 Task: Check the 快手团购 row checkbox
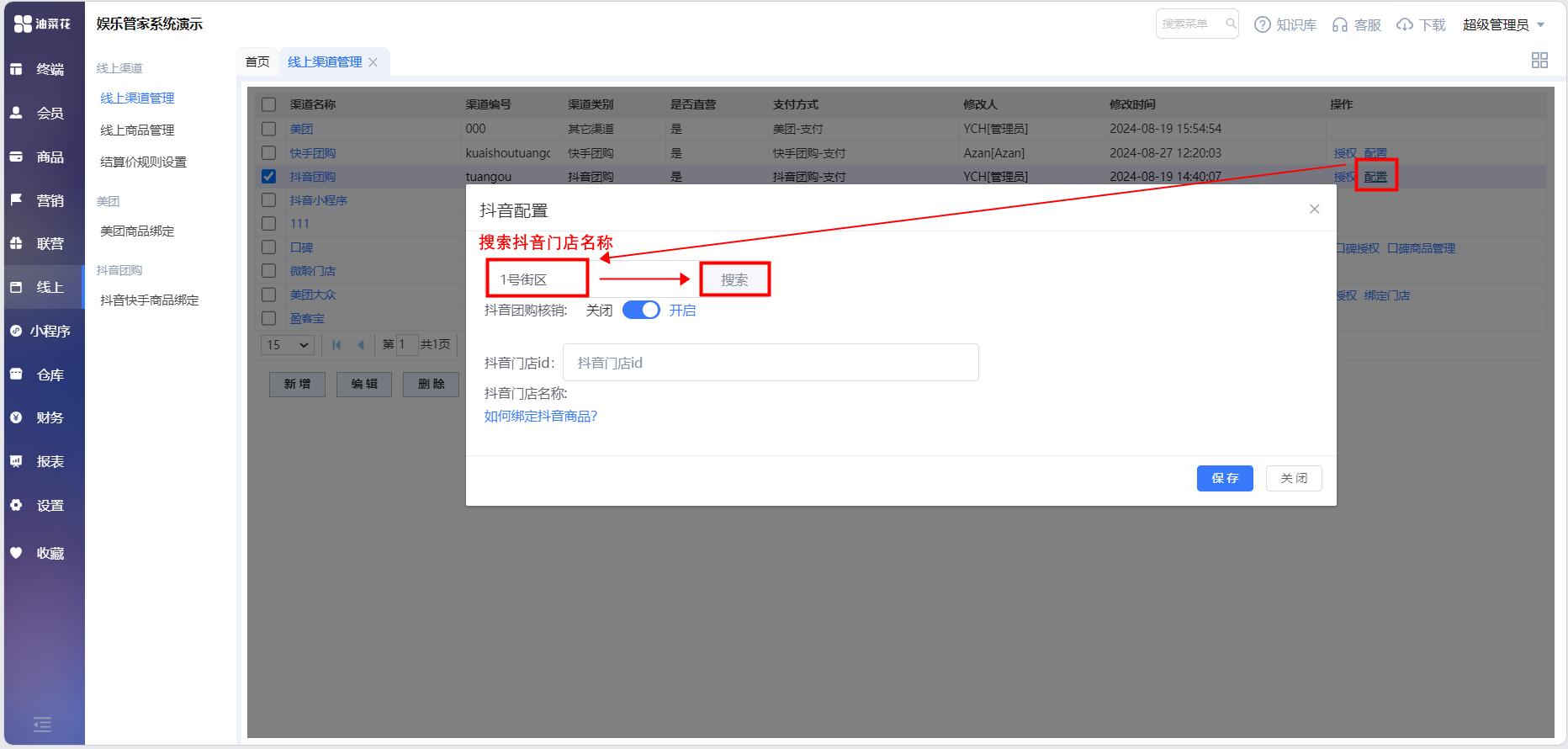coord(268,152)
